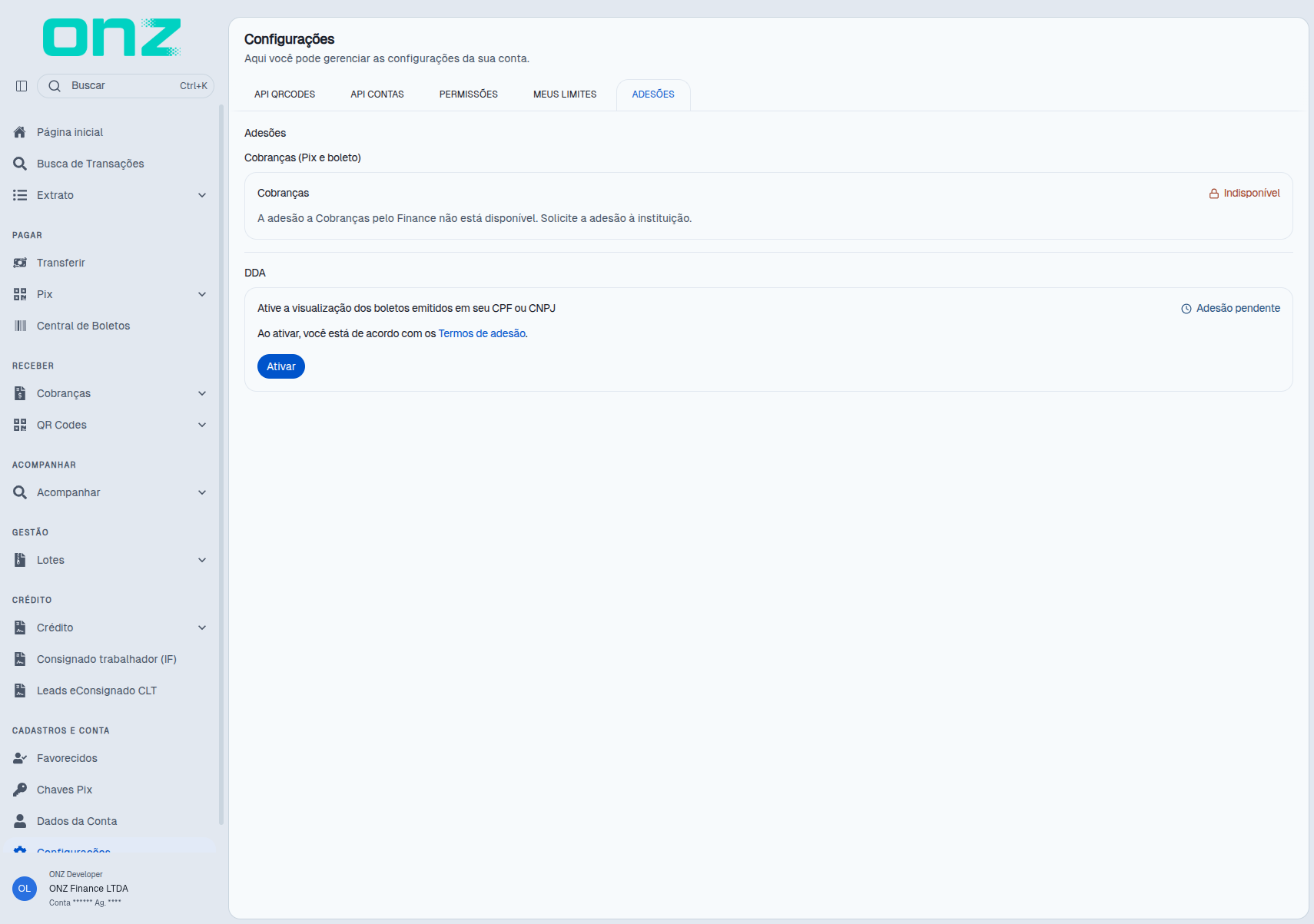Viewport: 1314px width, 924px height.
Task: Expand the Acompanhar chevron
Action: click(202, 492)
